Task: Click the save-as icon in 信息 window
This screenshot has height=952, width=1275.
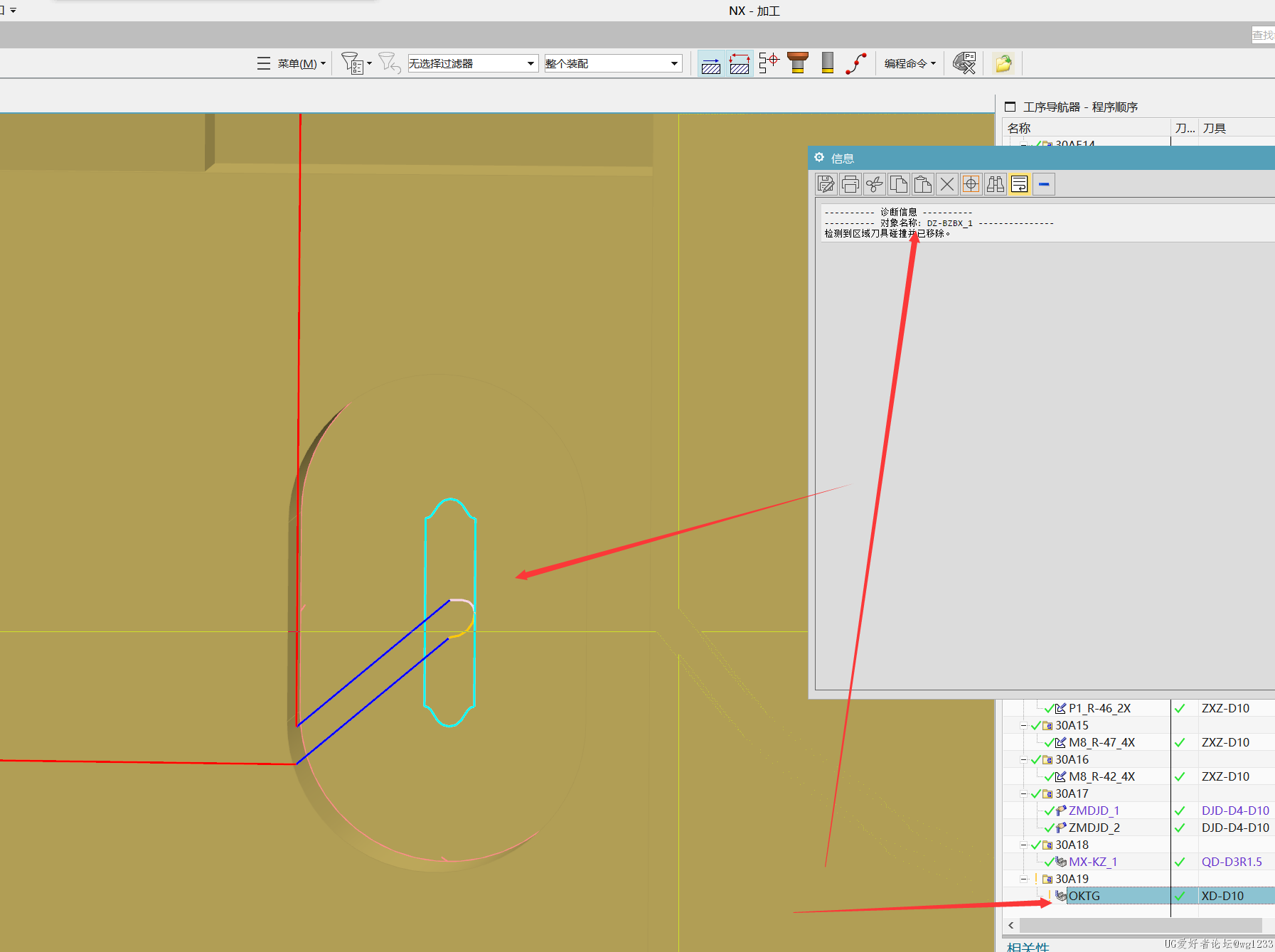Action: pos(826,185)
